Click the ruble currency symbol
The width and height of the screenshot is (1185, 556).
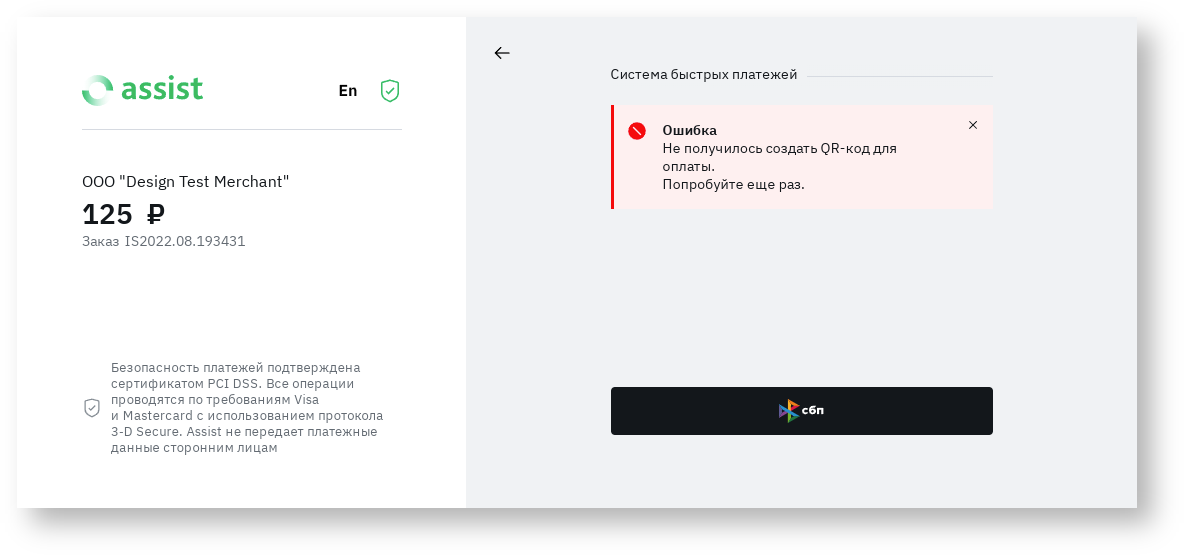click(x=155, y=214)
